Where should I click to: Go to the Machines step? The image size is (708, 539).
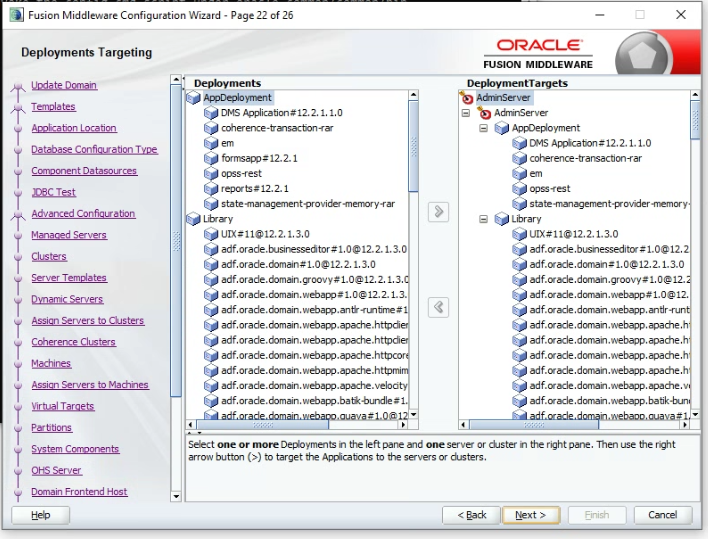click(51, 363)
